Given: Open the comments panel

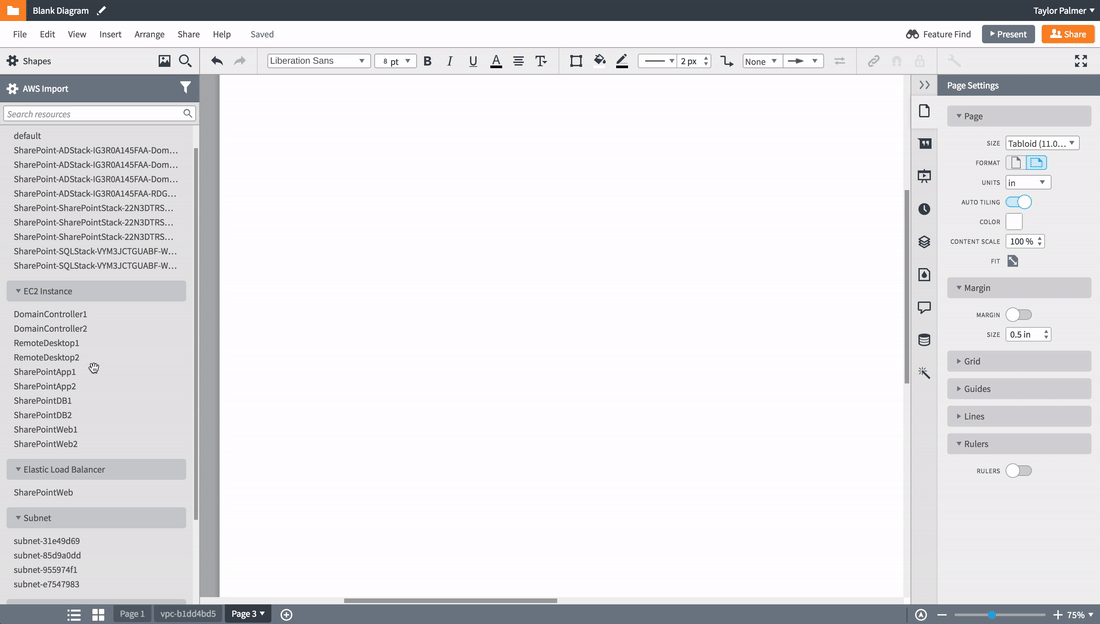Looking at the screenshot, I should [924, 307].
